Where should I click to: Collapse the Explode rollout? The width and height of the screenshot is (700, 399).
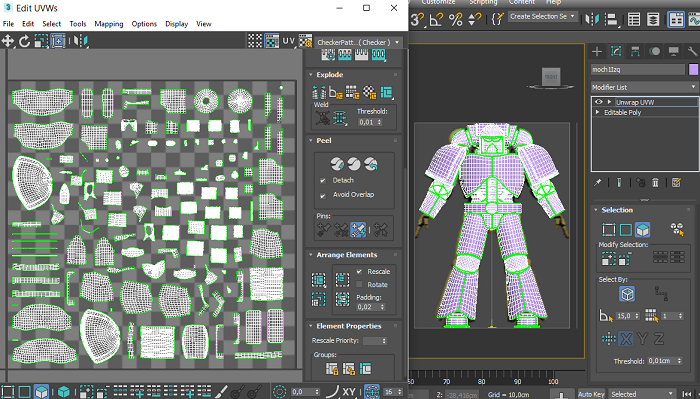point(311,75)
